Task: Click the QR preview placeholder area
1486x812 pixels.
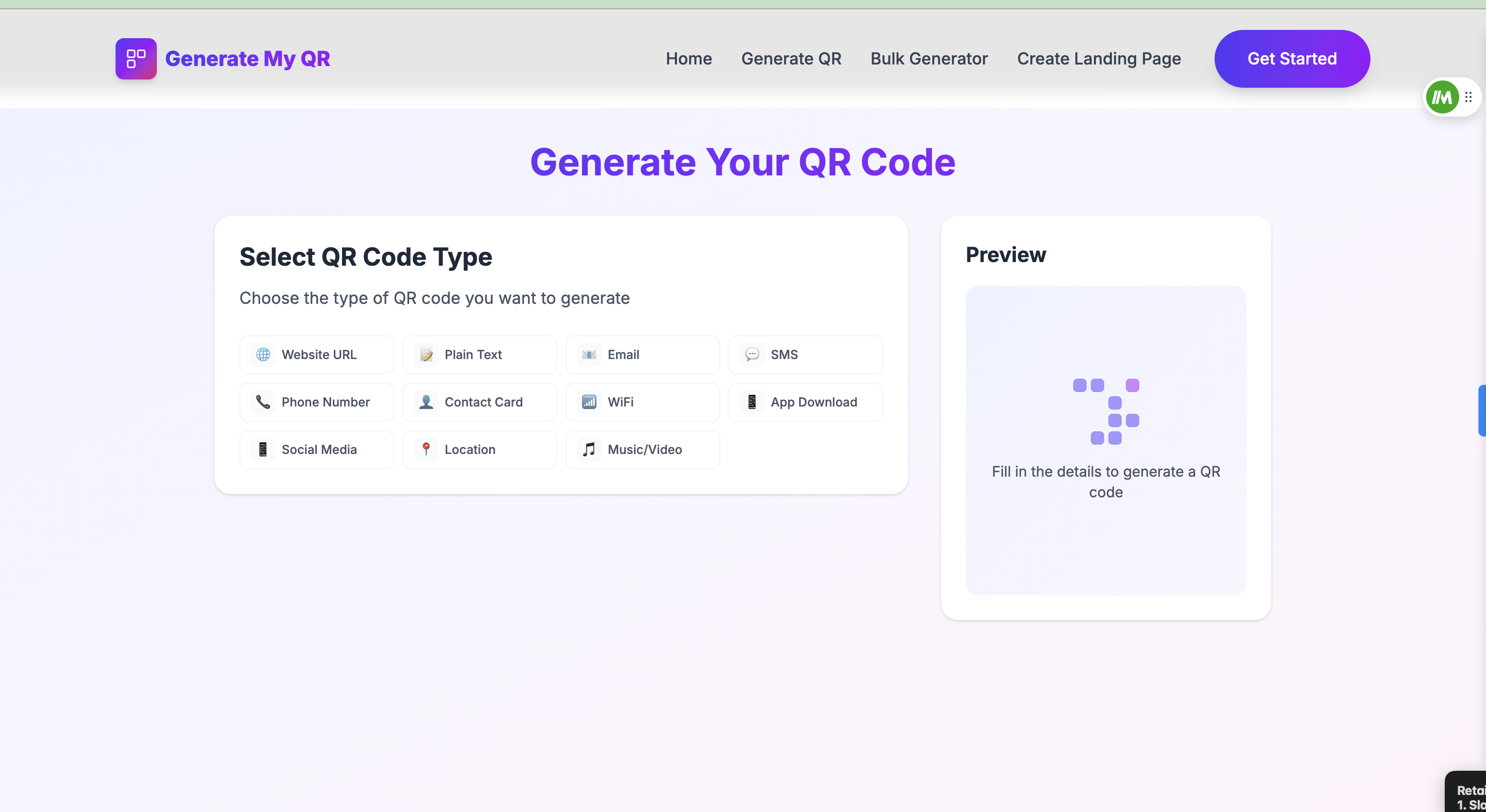Action: point(1106,440)
